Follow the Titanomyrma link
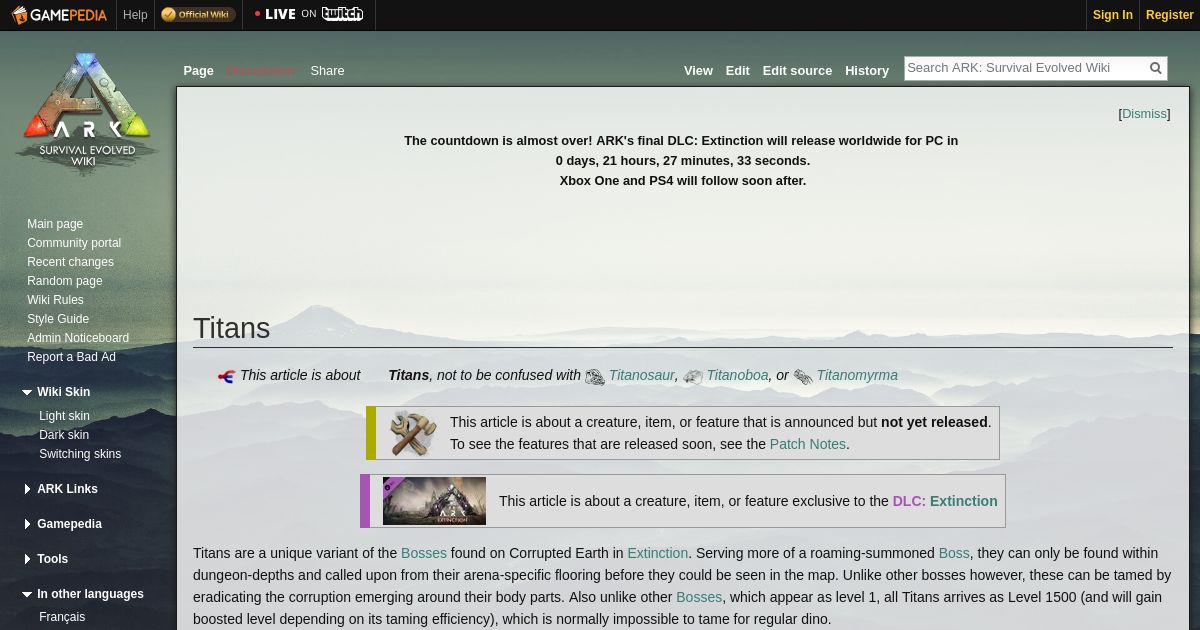 (x=857, y=375)
